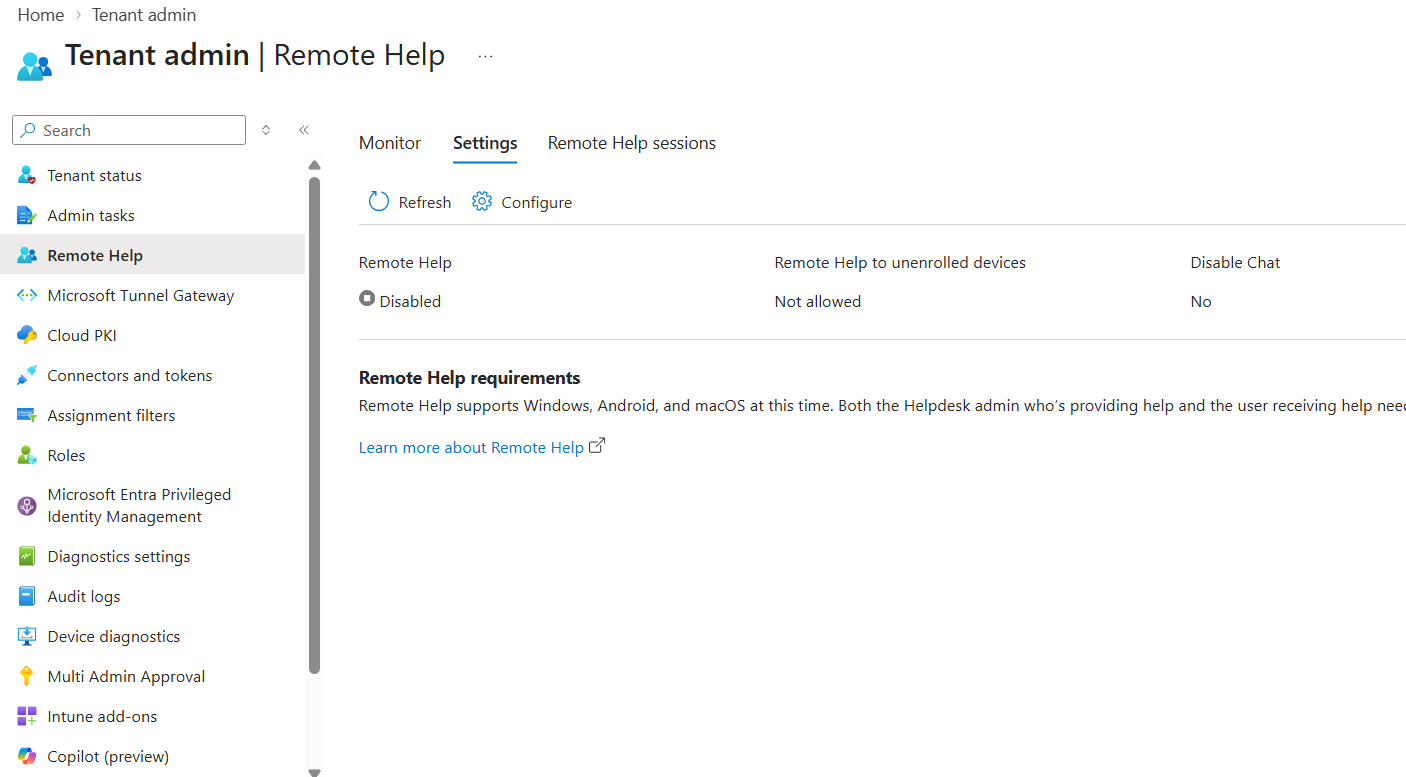Click the Disabled status text
The image size is (1406, 777).
(410, 301)
